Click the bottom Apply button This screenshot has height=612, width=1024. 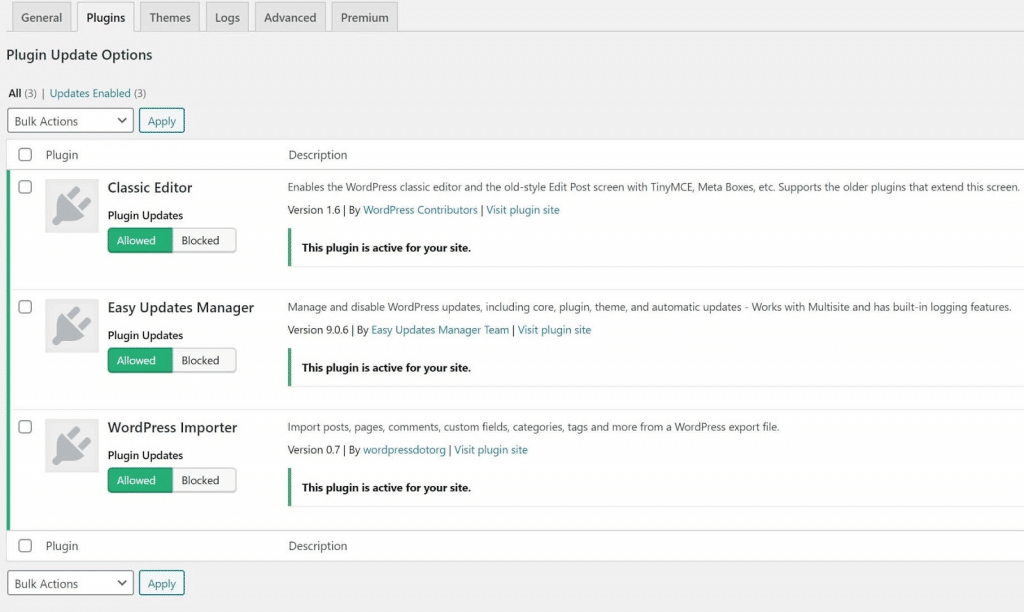click(161, 583)
